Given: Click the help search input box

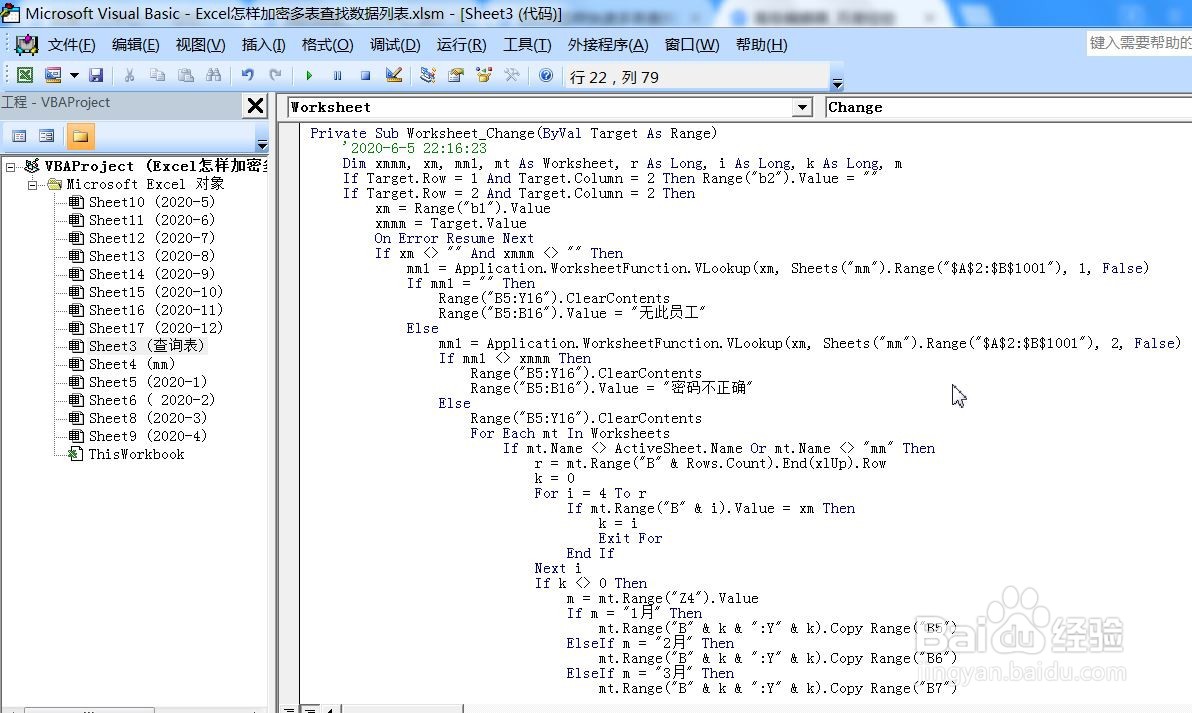Looking at the screenshot, I should (x=1139, y=43).
